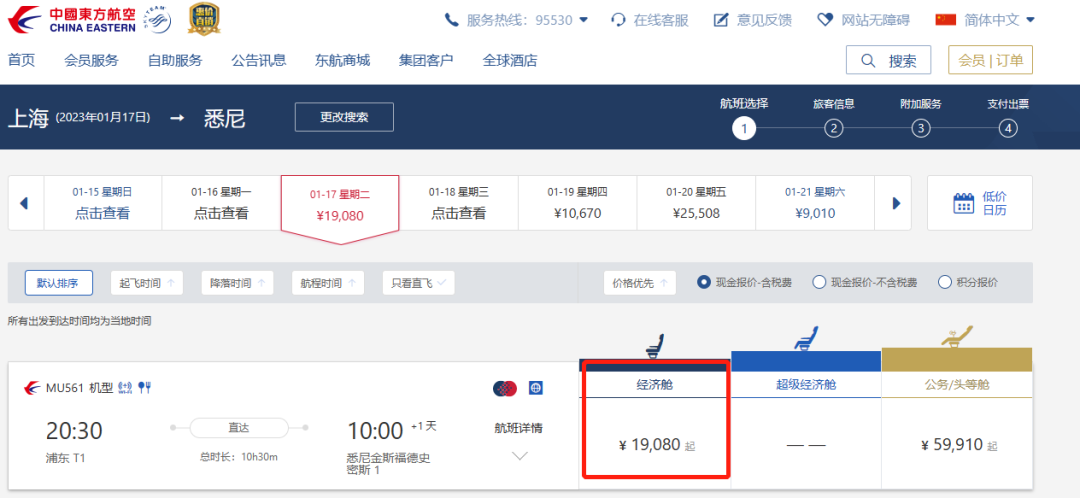Viewport: 1080px width, 498px height.
Task: Click the gold badge emblem in header
Action: tap(205, 19)
